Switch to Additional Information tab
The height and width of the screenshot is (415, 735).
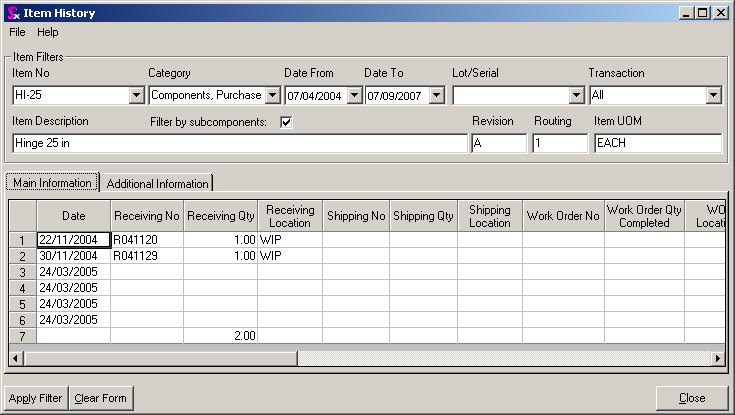(158, 183)
